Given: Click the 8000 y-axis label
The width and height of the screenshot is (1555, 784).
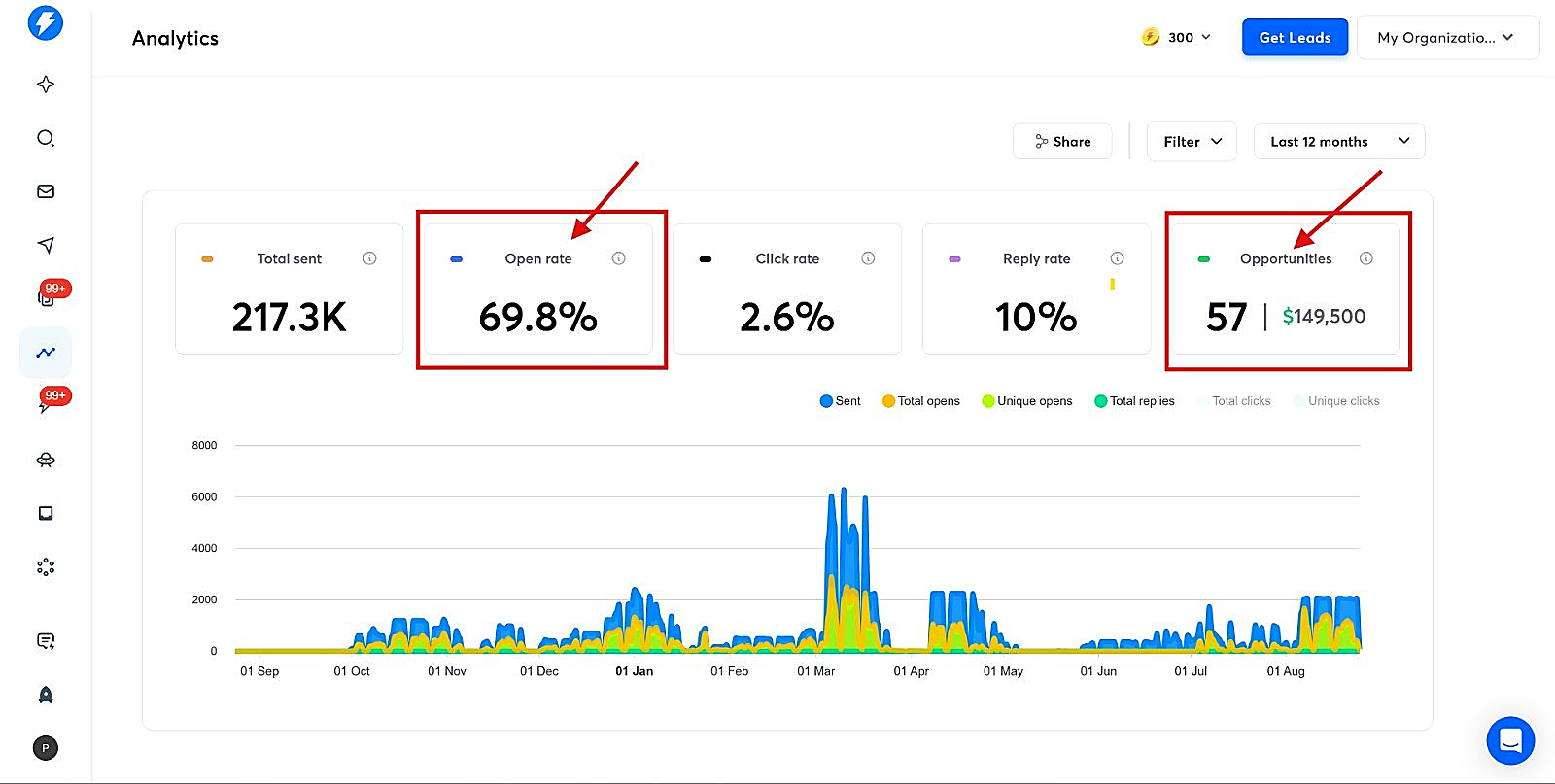Looking at the screenshot, I should pos(204,445).
